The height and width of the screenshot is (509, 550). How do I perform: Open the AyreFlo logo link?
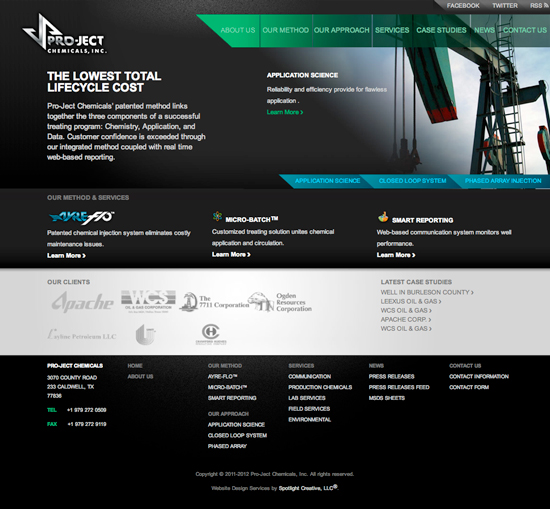click(82, 218)
